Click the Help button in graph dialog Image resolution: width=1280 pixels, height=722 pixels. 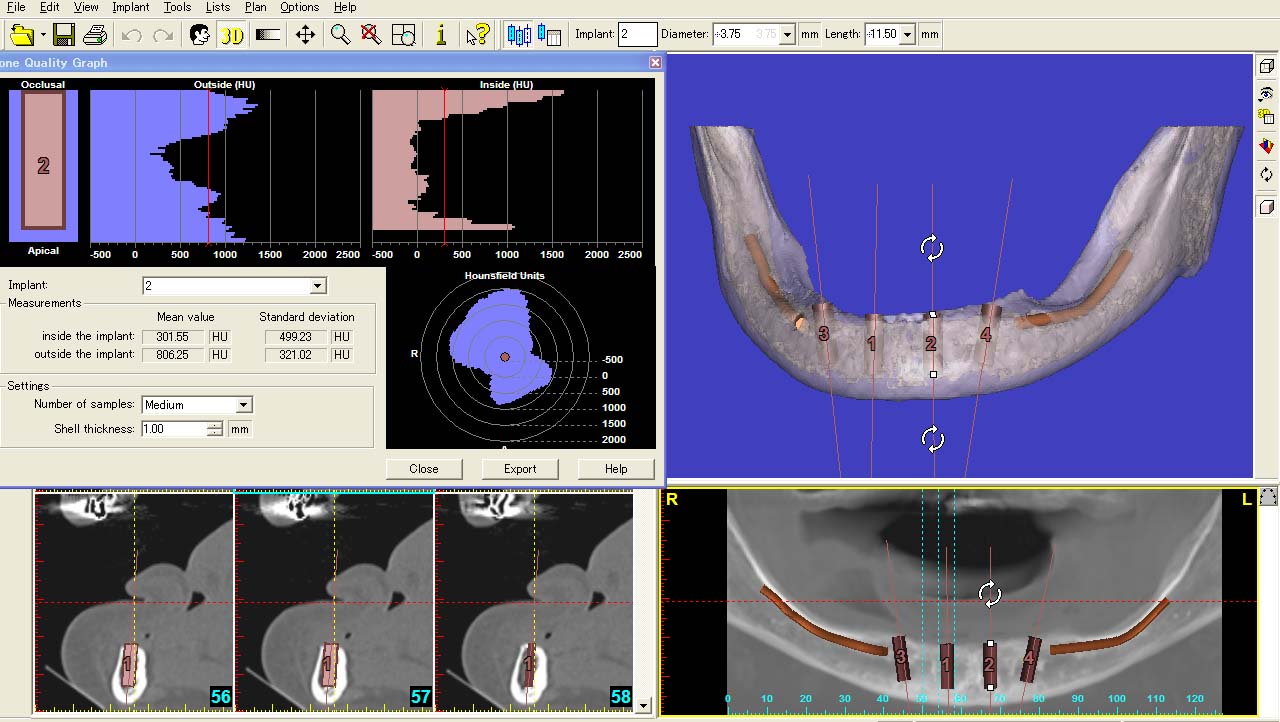(x=616, y=468)
